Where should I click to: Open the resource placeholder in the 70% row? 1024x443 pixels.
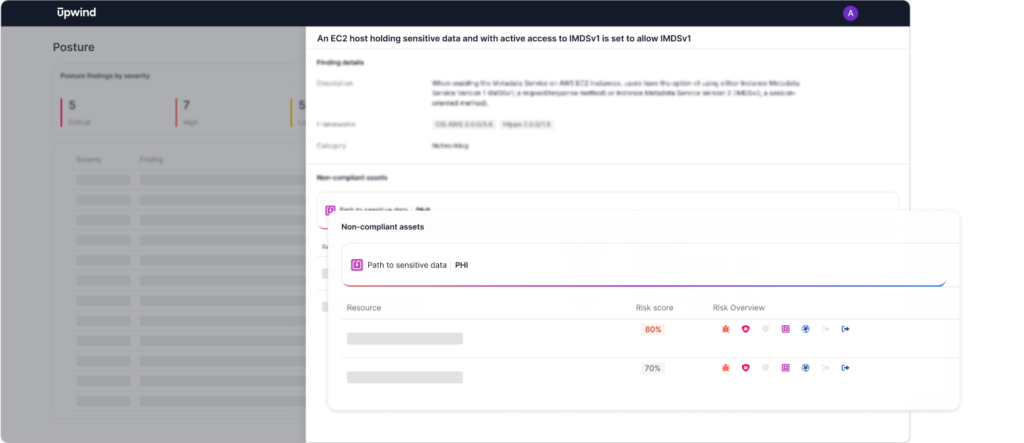tap(404, 378)
